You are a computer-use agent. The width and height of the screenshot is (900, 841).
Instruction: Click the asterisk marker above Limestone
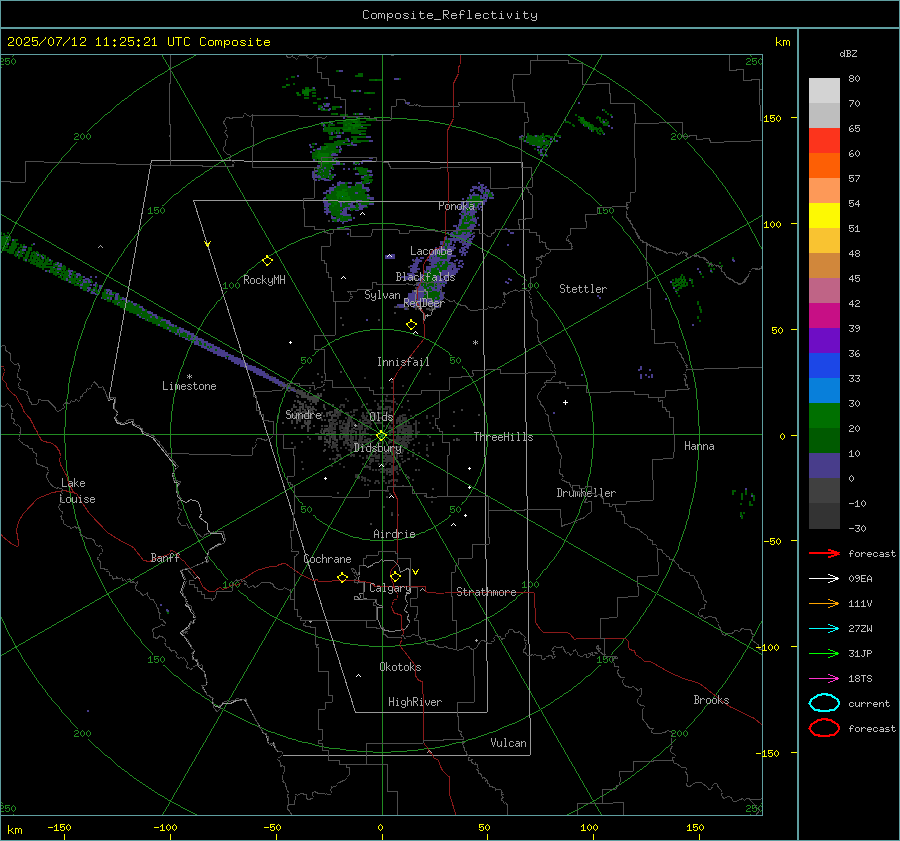pos(189,377)
